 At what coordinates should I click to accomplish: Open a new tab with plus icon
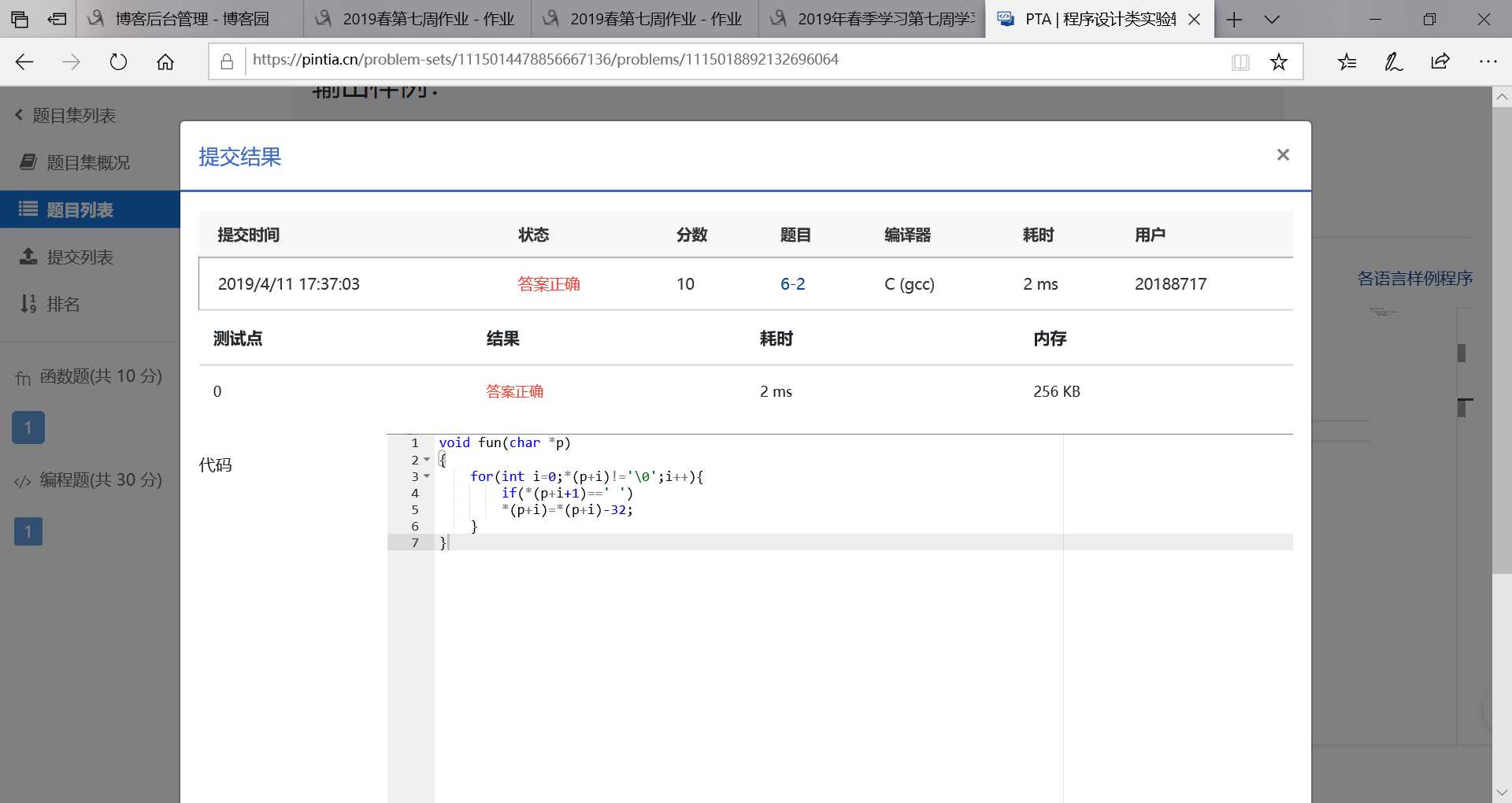point(1234,19)
